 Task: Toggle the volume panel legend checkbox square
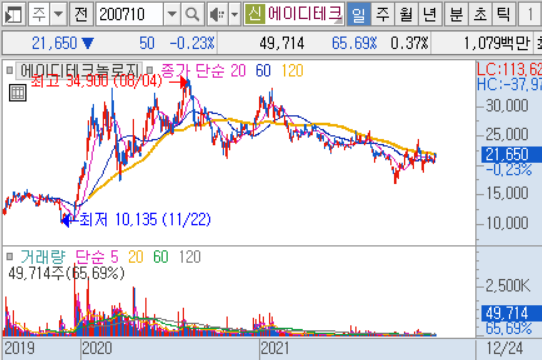click(x=10, y=256)
